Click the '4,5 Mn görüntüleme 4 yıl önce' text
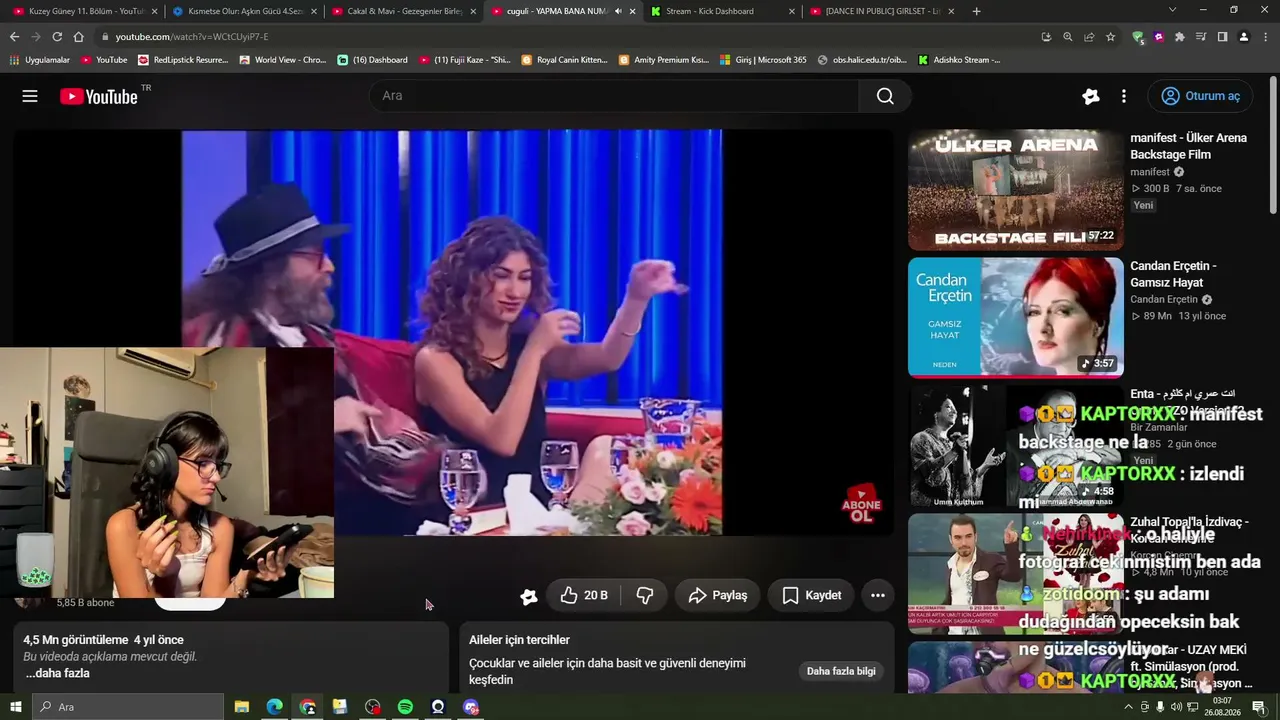Viewport: 1280px width, 720px height. (103, 640)
